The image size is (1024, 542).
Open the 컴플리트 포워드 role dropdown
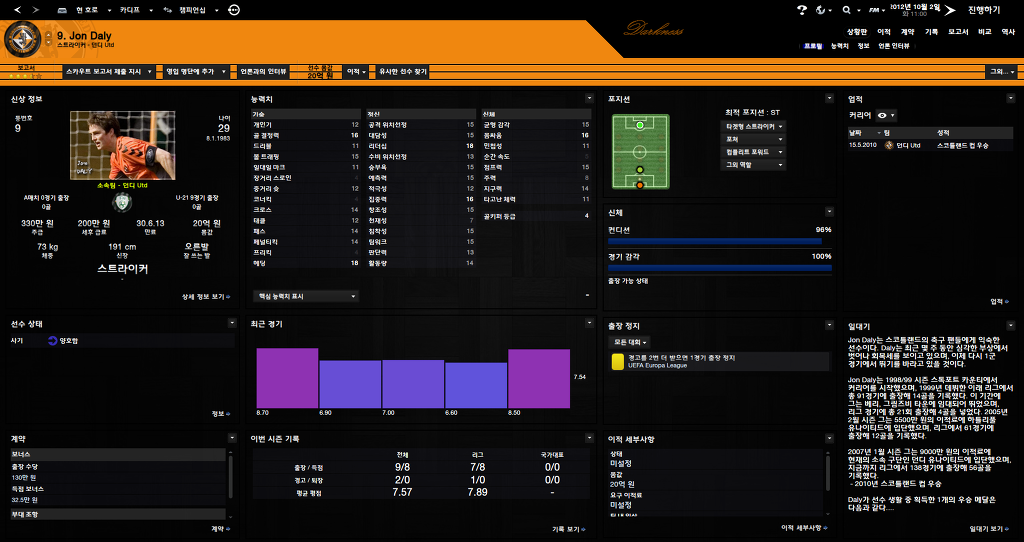[x=753, y=151]
